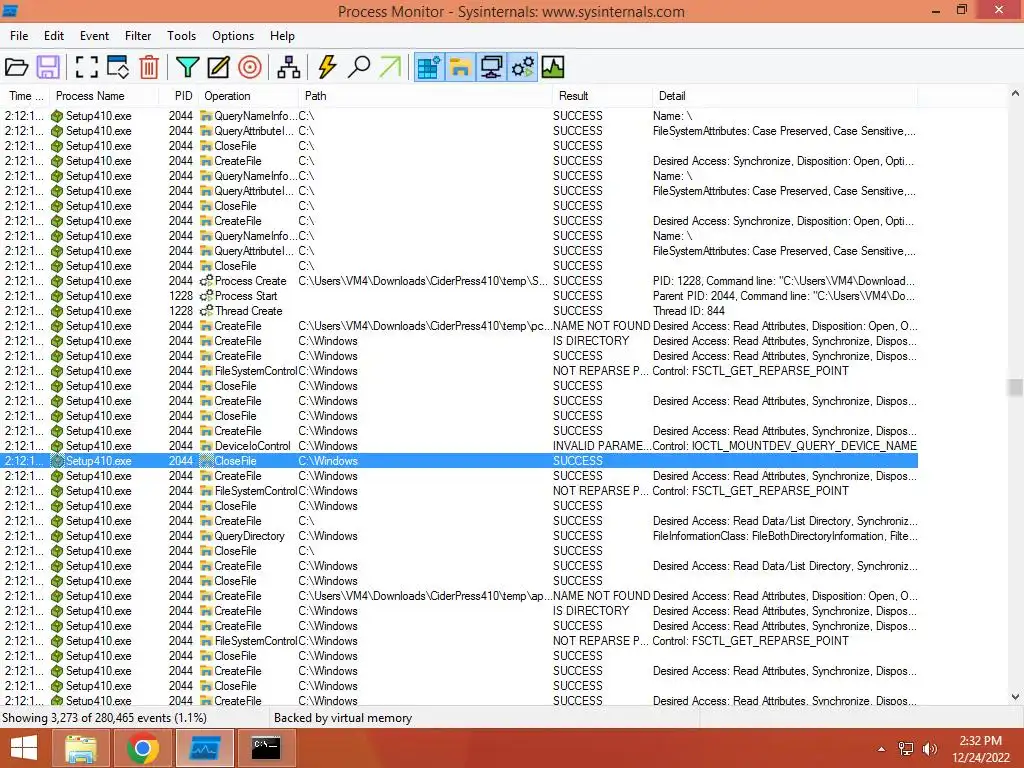Click the Result column header

pos(601,96)
